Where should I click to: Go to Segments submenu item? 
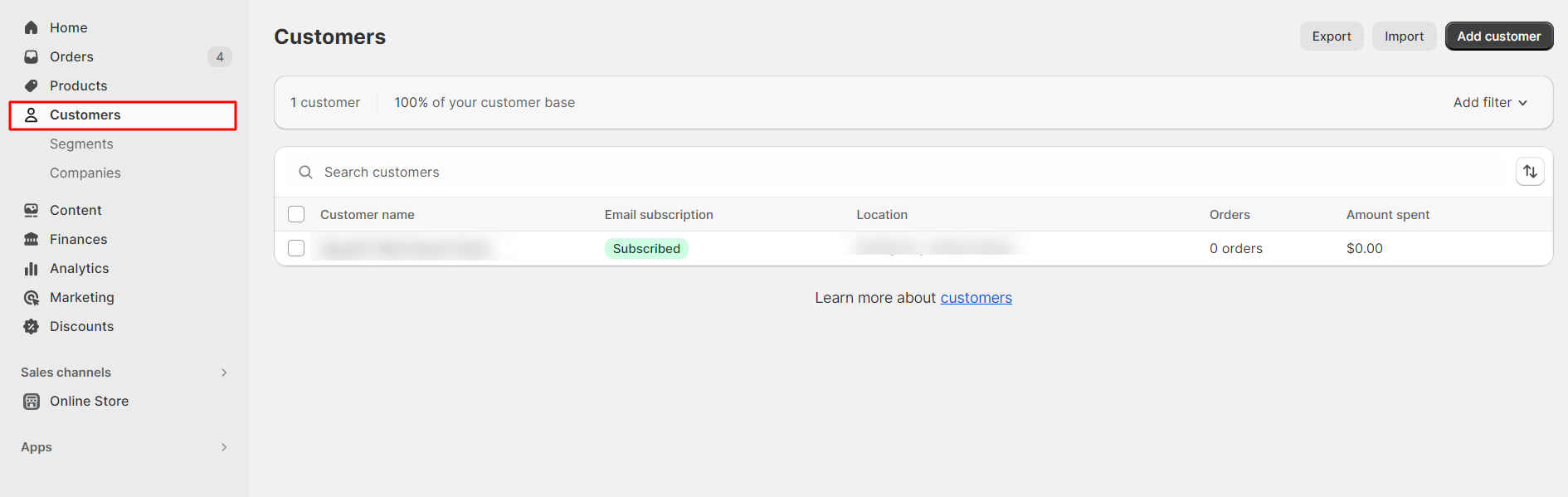tap(81, 144)
